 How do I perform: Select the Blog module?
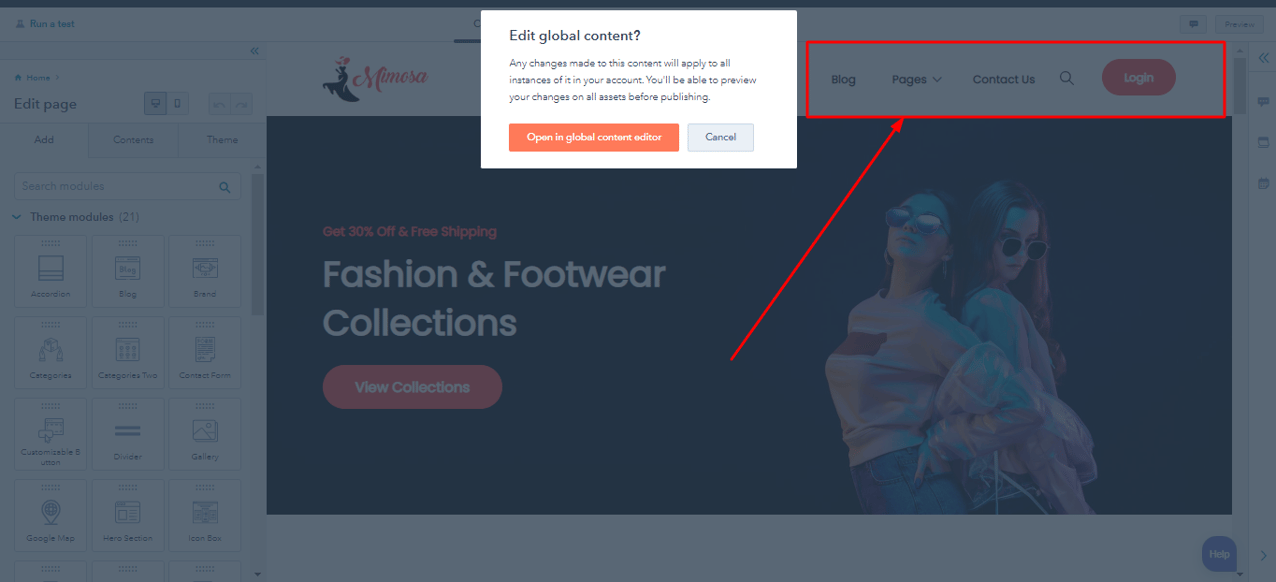[128, 271]
